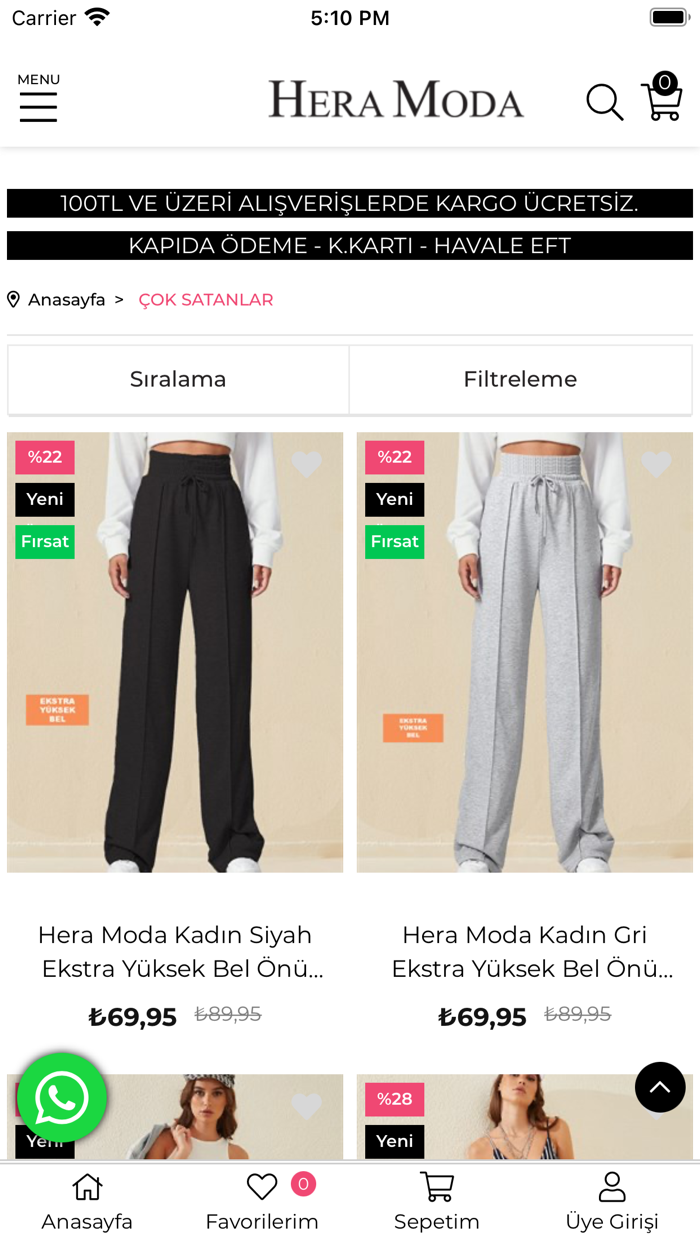Open the Hera Moda logo
The width and height of the screenshot is (700, 1244).
[x=396, y=99]
